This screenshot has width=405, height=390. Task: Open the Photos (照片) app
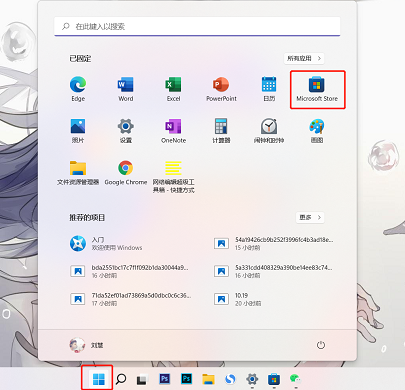tap(78, 130)
